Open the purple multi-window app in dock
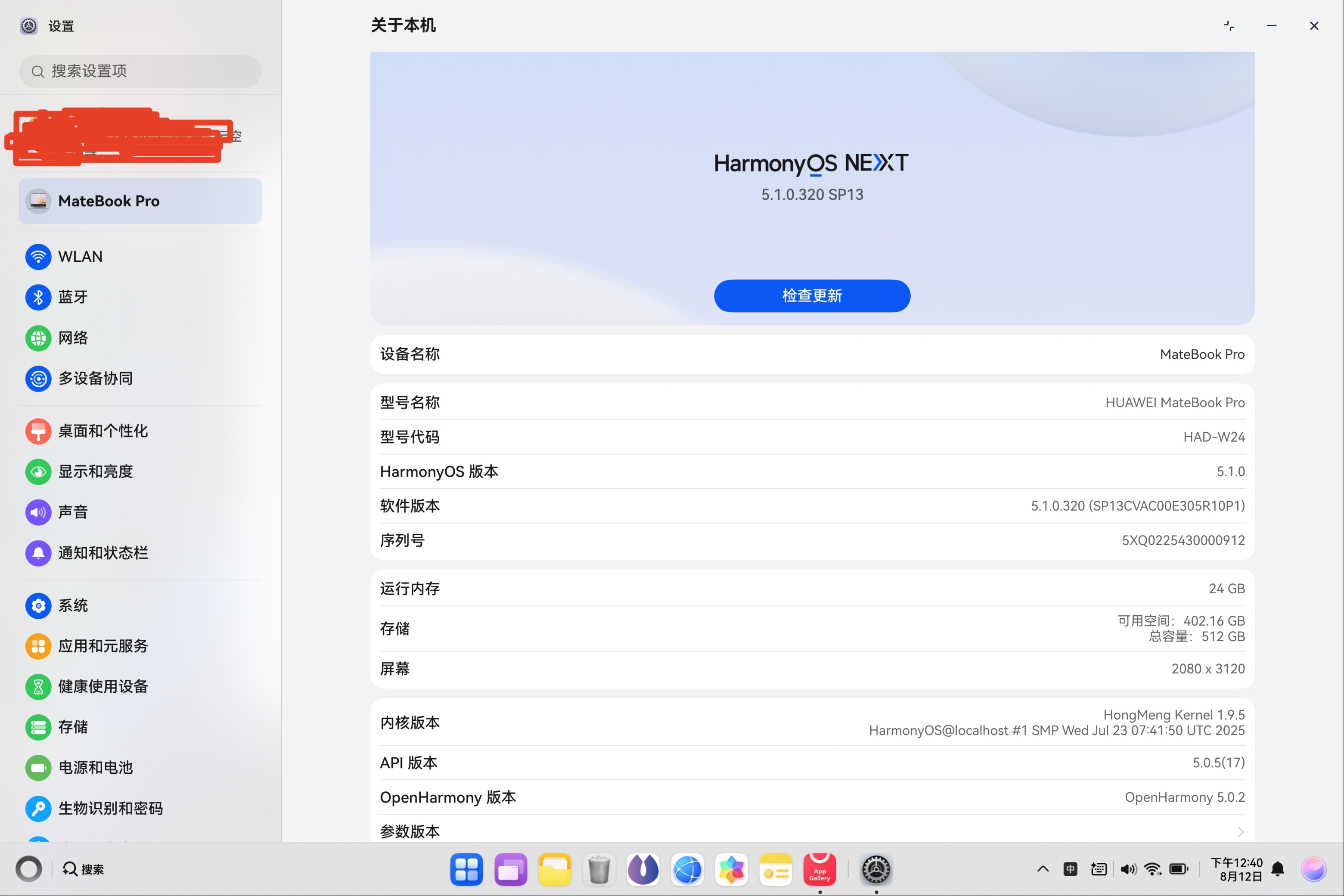The image size is (1344, 896). click(511, 870)
